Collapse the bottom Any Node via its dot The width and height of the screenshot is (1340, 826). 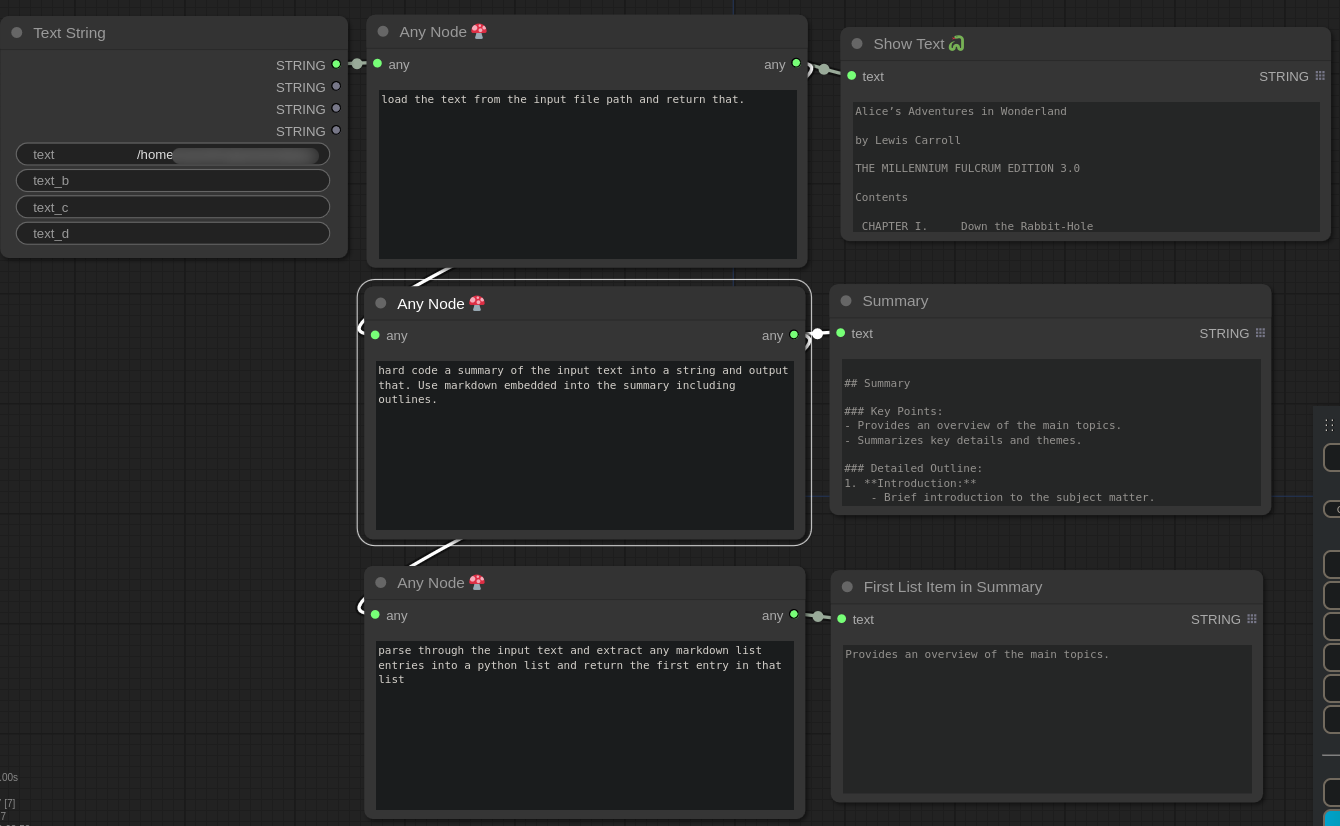click(380, 582)
